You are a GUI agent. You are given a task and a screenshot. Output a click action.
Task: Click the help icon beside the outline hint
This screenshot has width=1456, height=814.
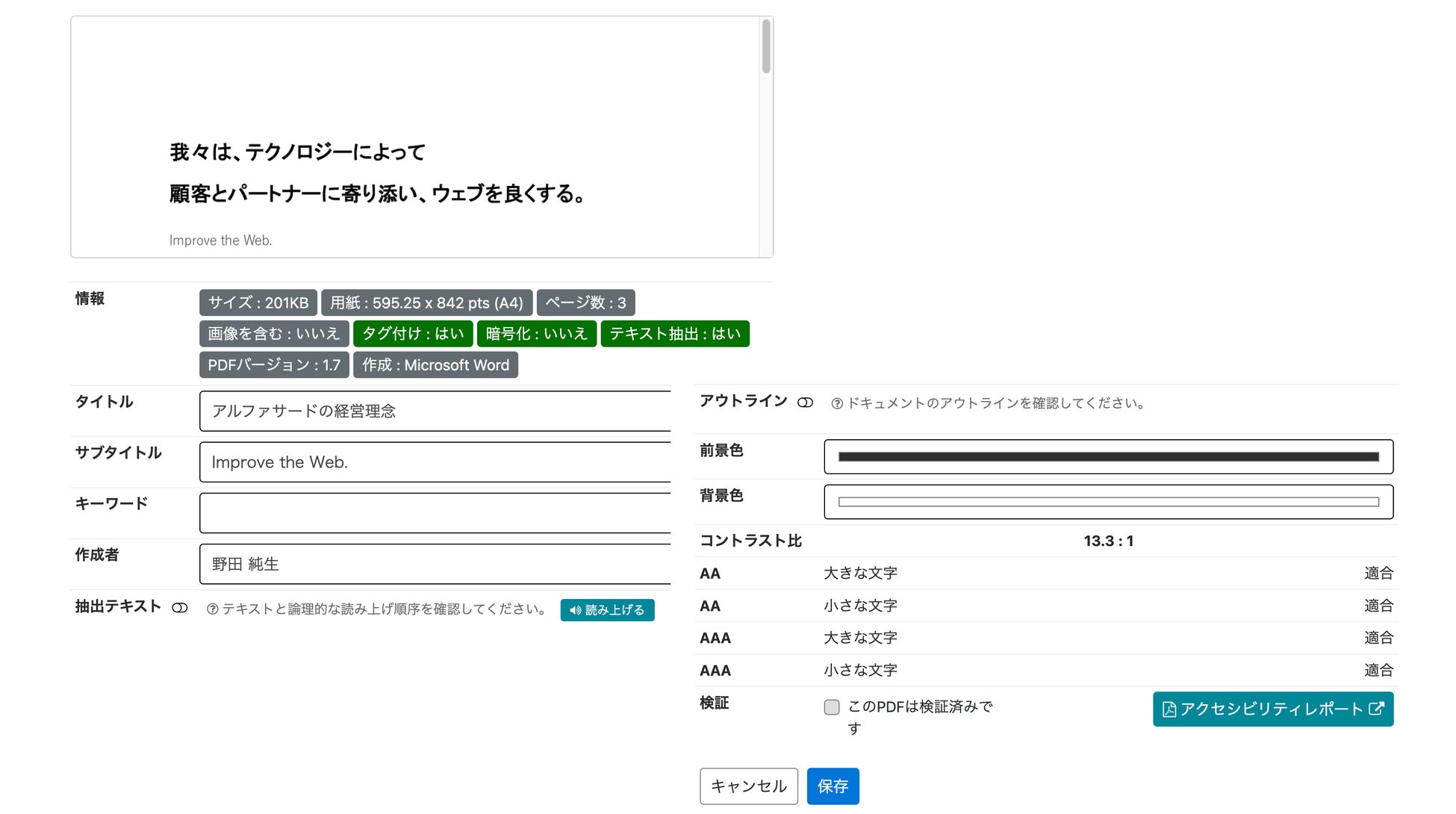(837, 403)
